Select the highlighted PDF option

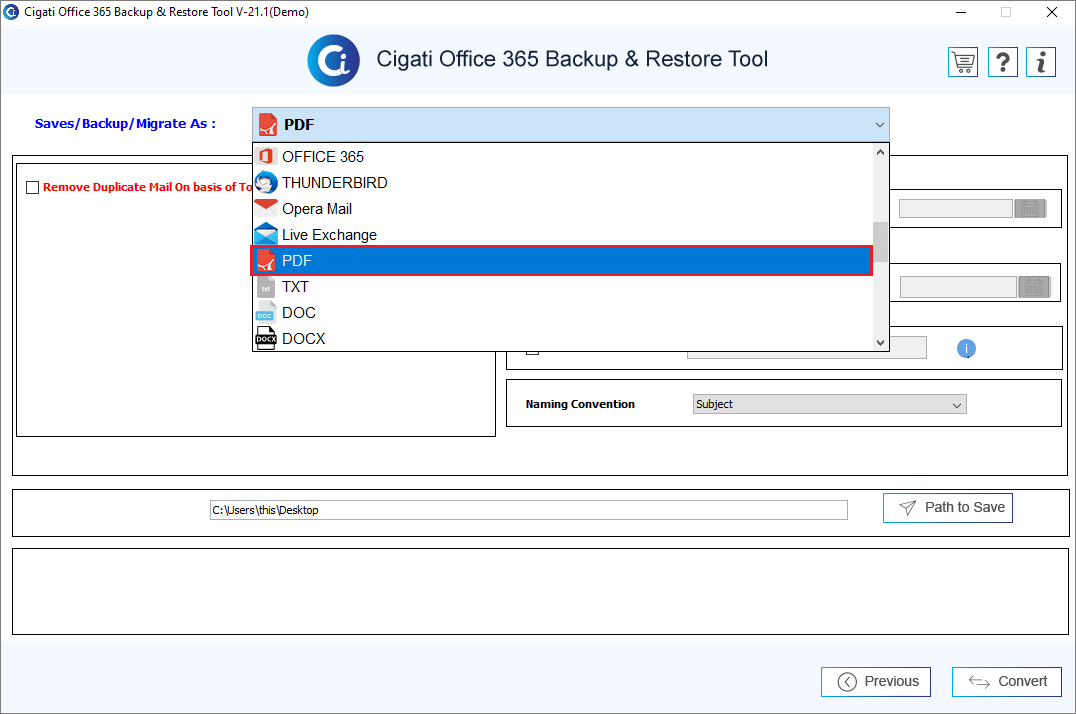562,261
